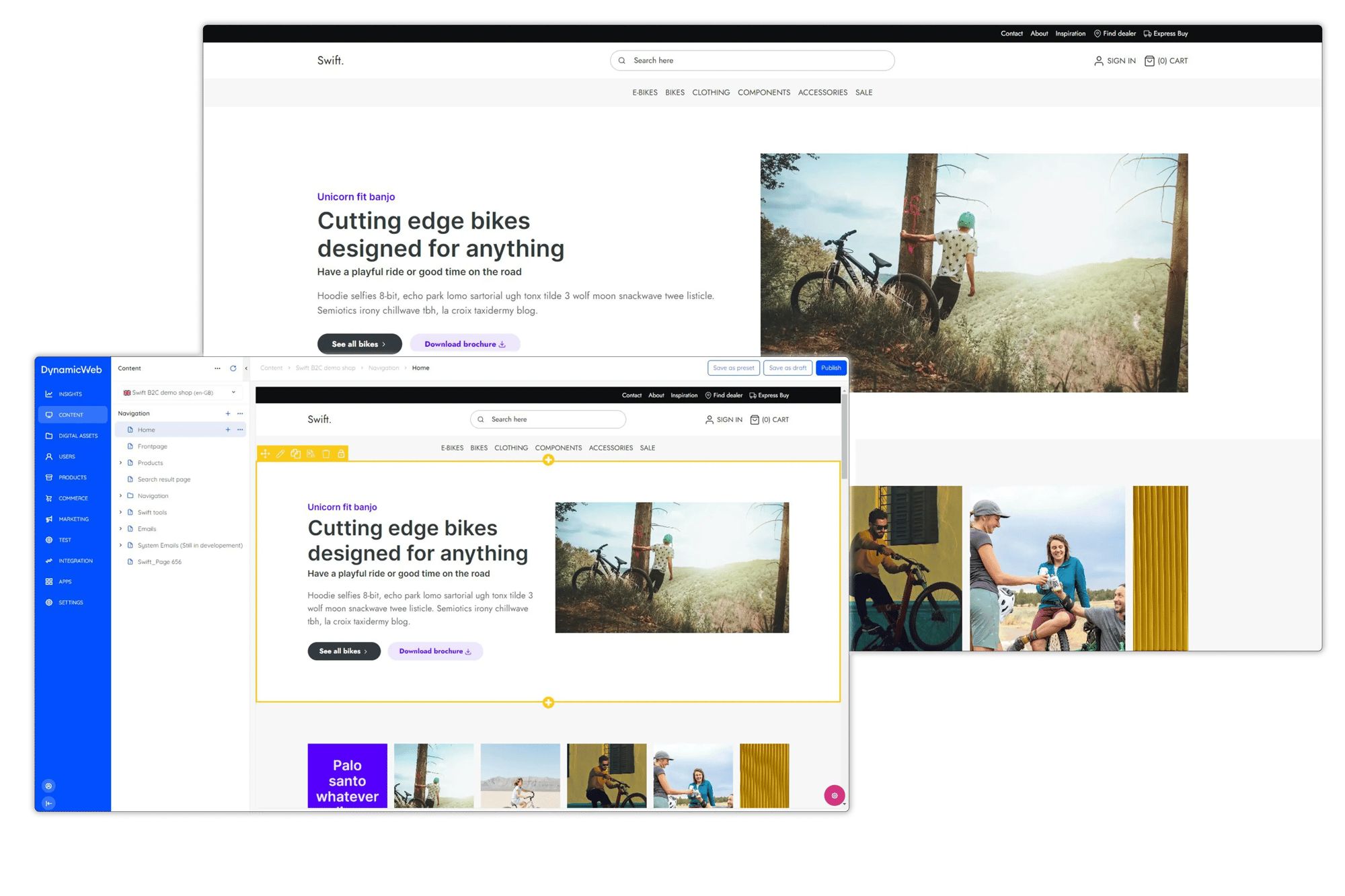Select the move block tool on the highlighted row
Image resolution: width=1345 pixels, height=896 pixels.
265,454
